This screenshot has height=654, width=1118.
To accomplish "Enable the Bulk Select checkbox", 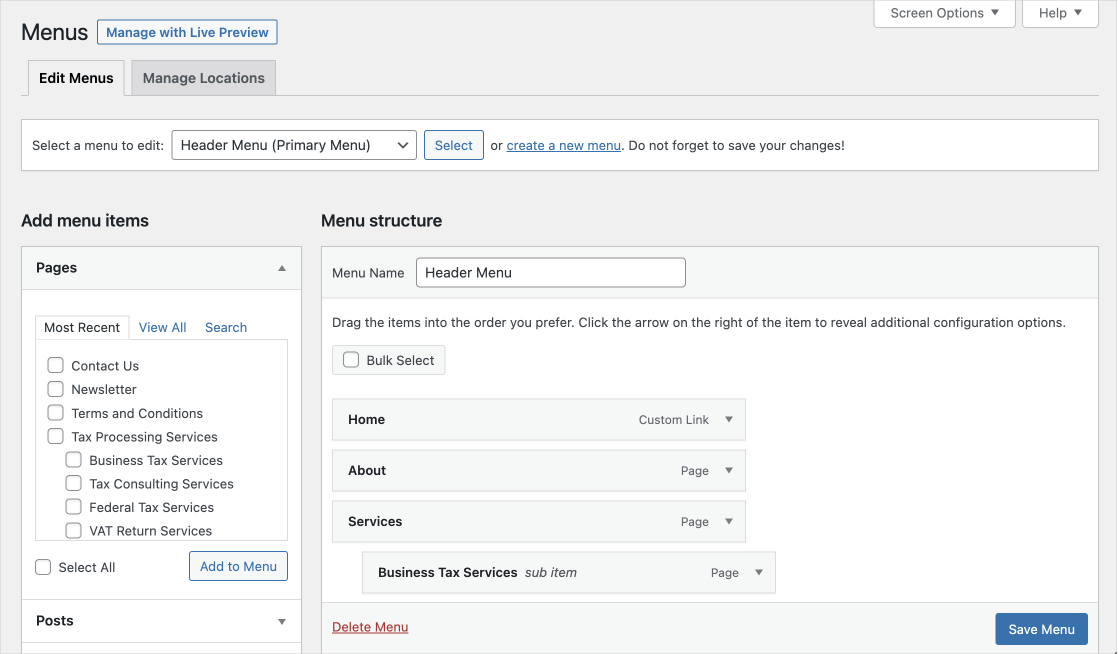I will point(351,360).
